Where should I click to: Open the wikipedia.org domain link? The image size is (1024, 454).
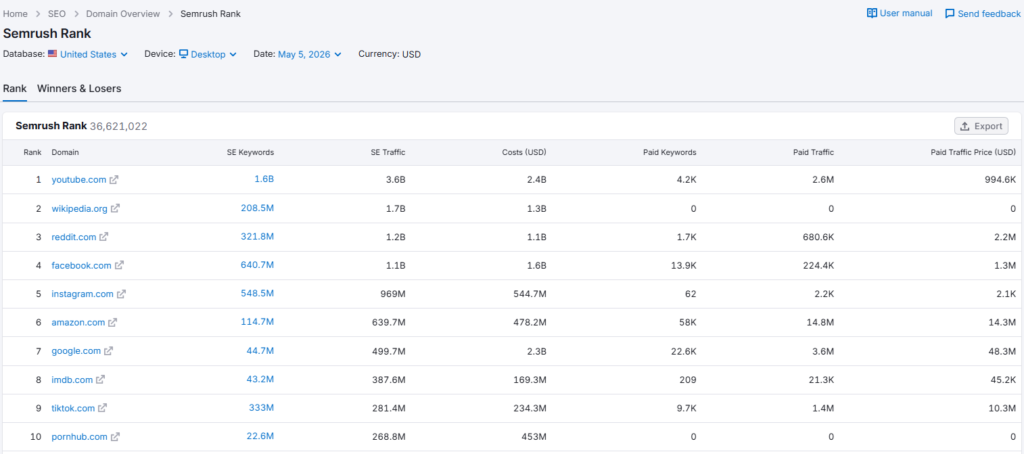pos(80,208)
